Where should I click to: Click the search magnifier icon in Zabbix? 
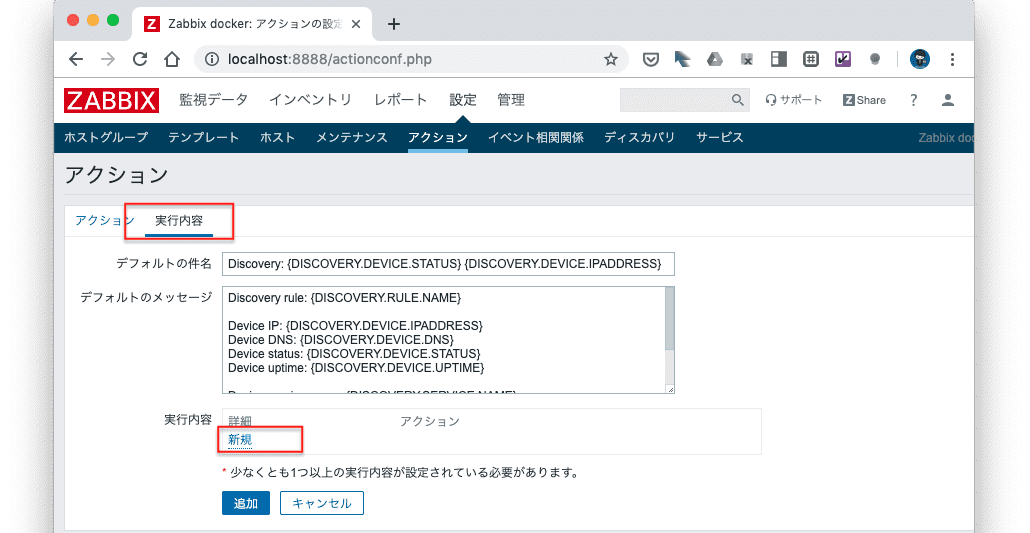tap(738, 100)
